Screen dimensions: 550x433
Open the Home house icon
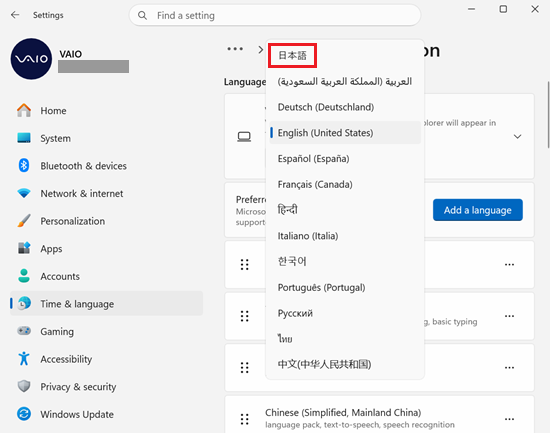(x=24, y=110)
